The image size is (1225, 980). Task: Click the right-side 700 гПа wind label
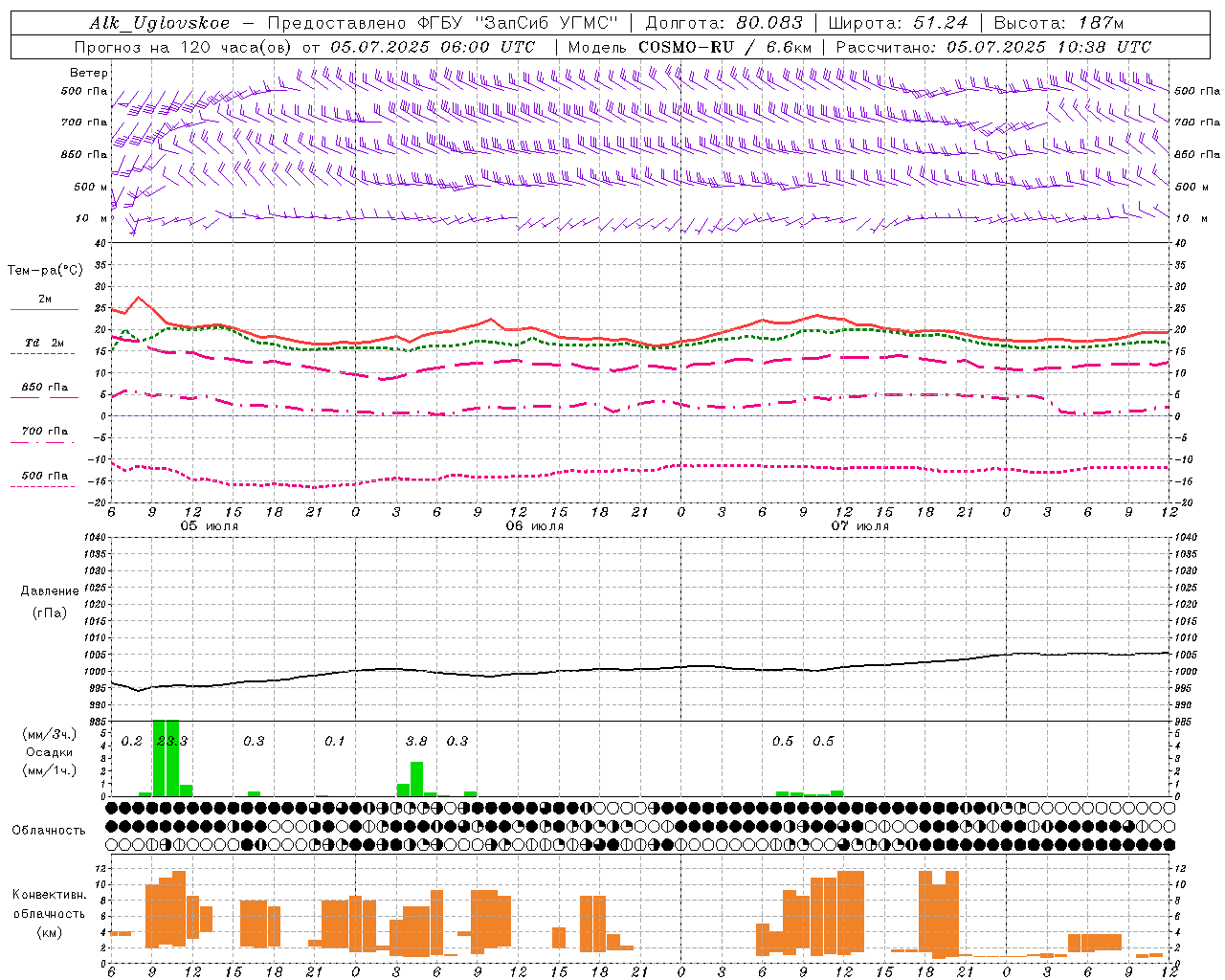point(1197,122)
